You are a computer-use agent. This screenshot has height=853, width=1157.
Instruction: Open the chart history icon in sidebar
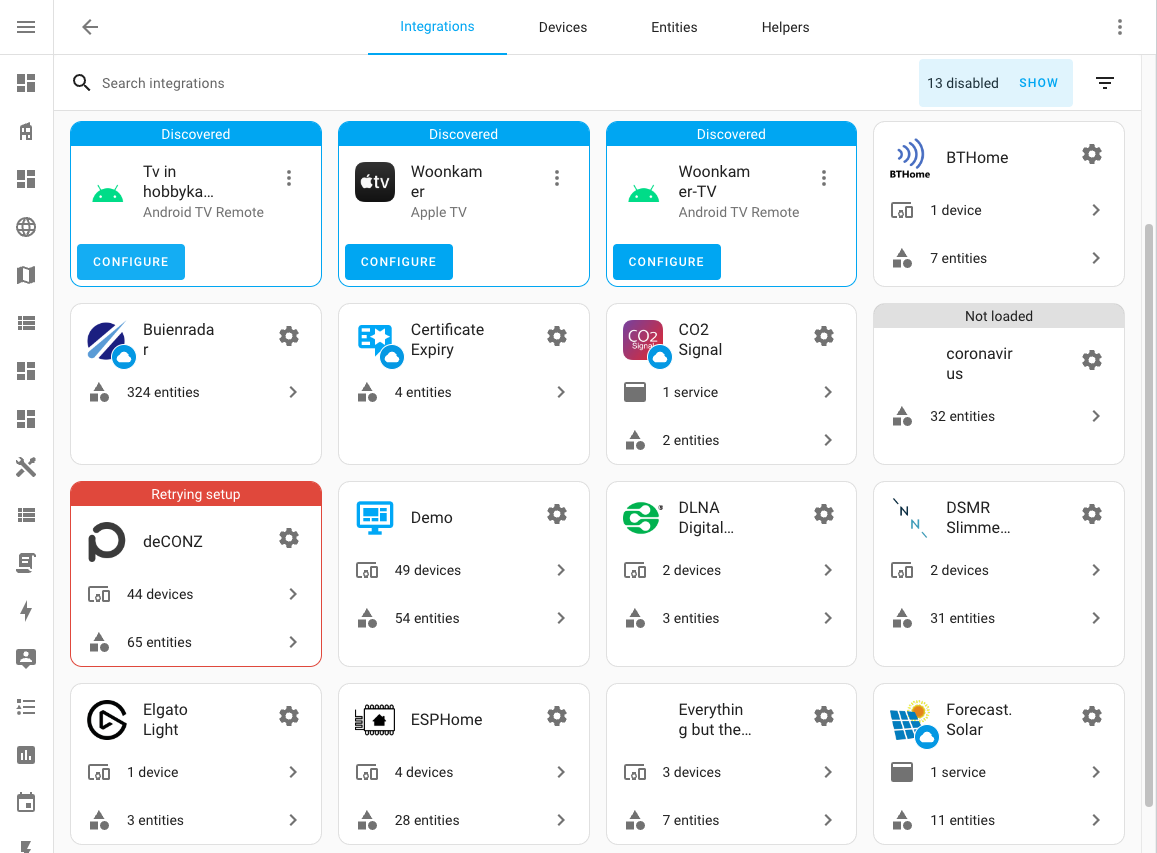point(26,755)
